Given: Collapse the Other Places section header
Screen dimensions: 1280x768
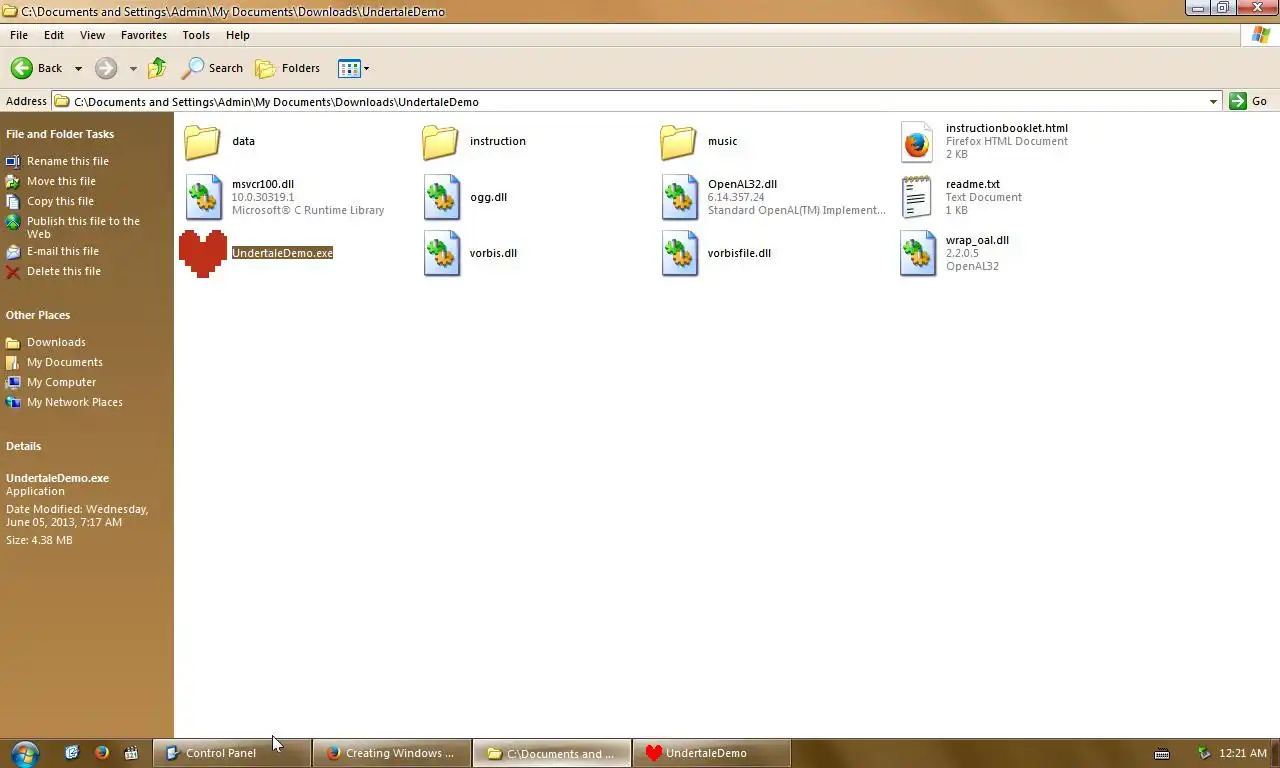Looking at the screenshot, I should pyautogui.click(x=38, y=315).
